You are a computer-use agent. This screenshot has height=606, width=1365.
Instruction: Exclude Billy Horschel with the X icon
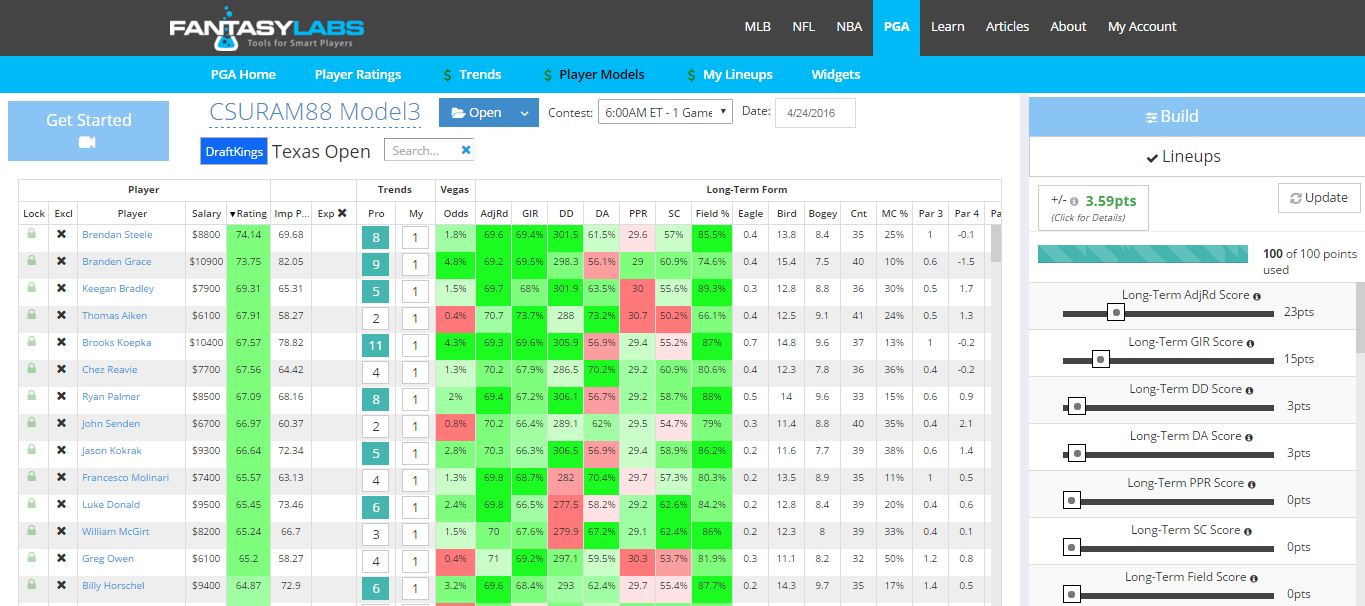[x=61, y=585]
